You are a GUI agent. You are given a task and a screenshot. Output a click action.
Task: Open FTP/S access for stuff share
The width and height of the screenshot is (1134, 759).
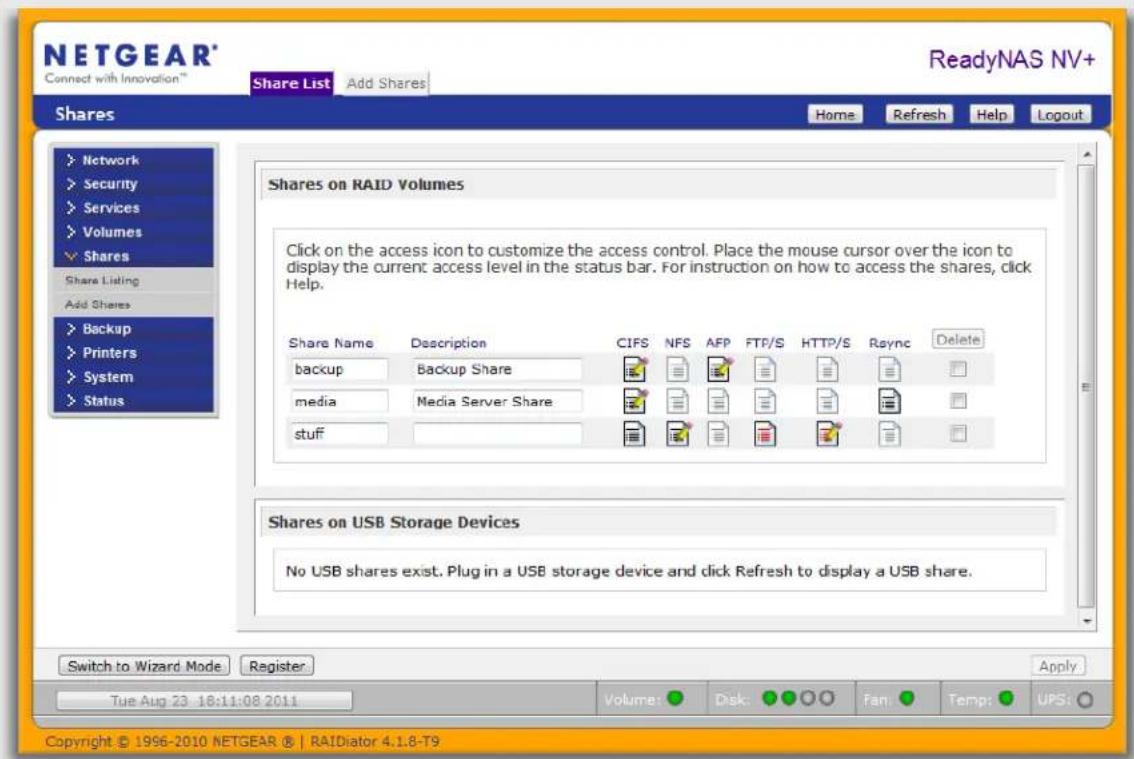(764, 433)
